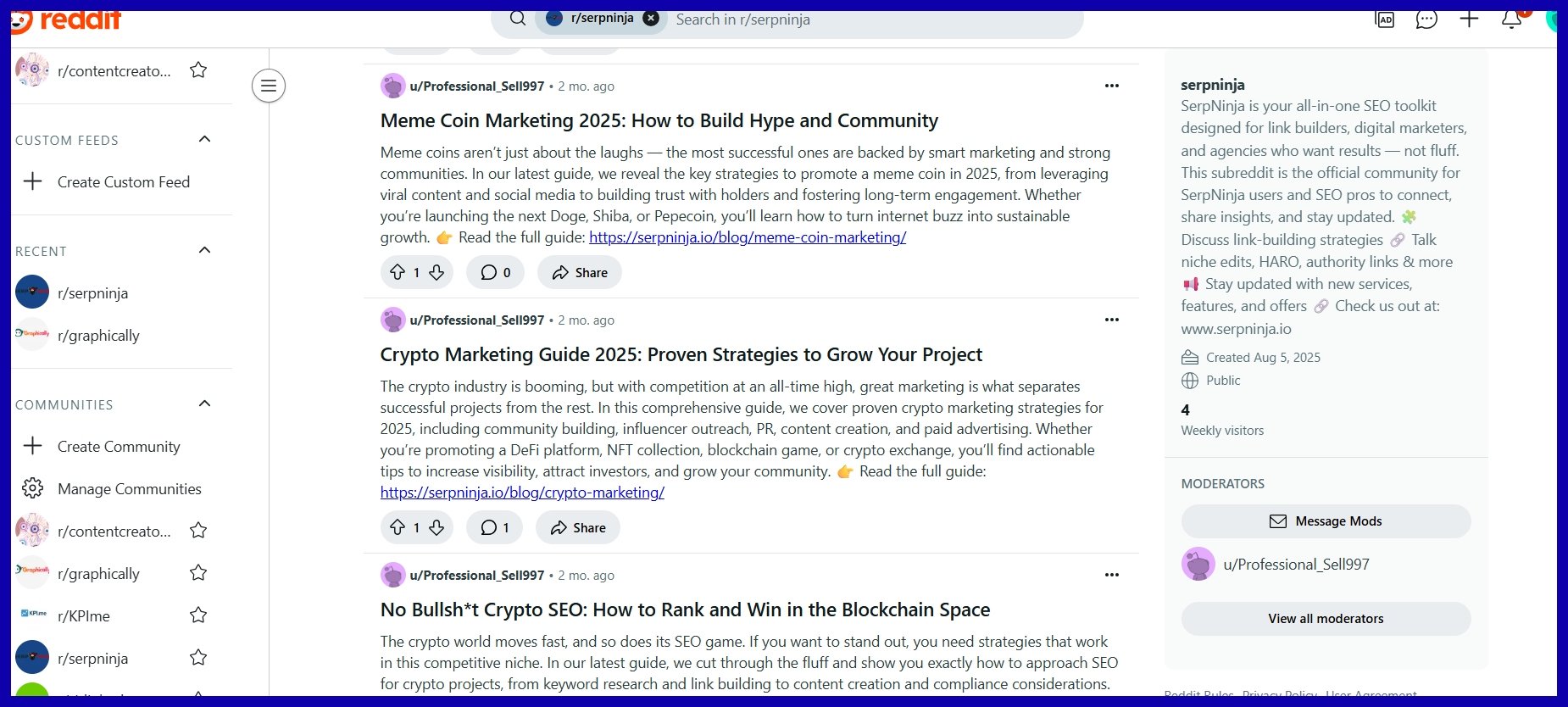
Task: Collapse the Recent section
Action: (x=204, y=251)
